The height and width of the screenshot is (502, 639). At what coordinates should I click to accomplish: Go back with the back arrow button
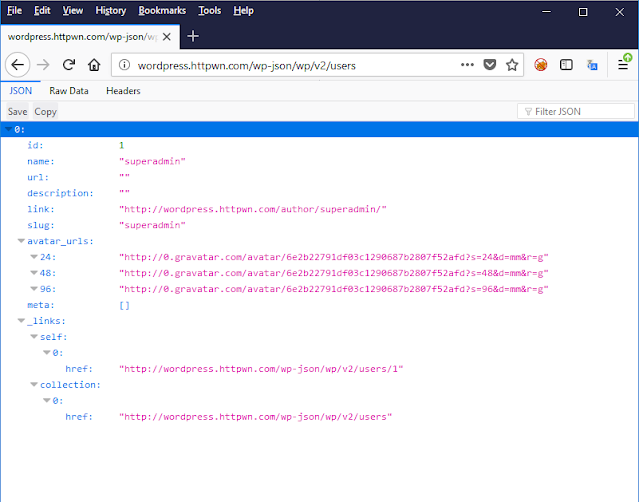tap(18, 65)
